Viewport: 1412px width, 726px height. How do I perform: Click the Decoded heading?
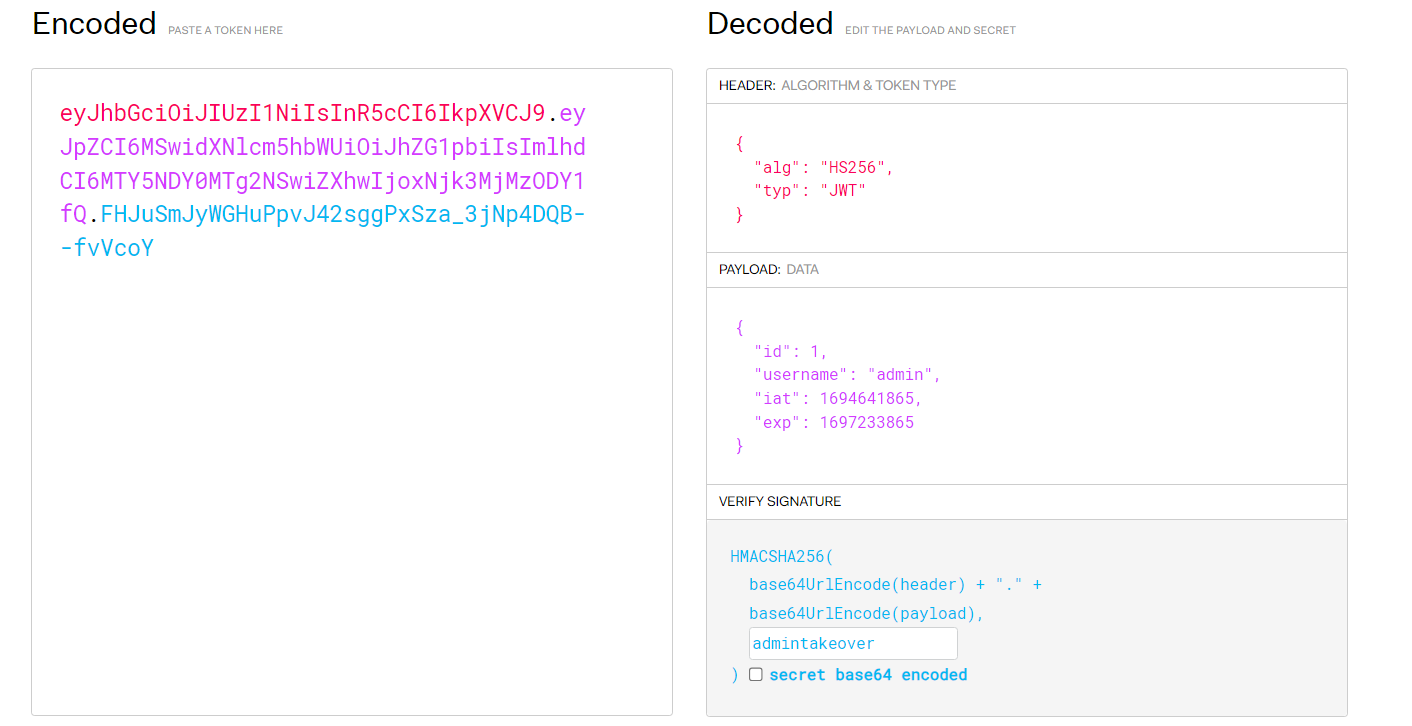point(770,24)
